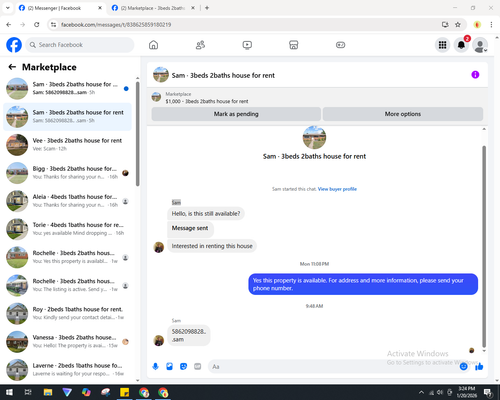
Task: Click the chat messages scrollbar
Action: [x=484, y=247]
